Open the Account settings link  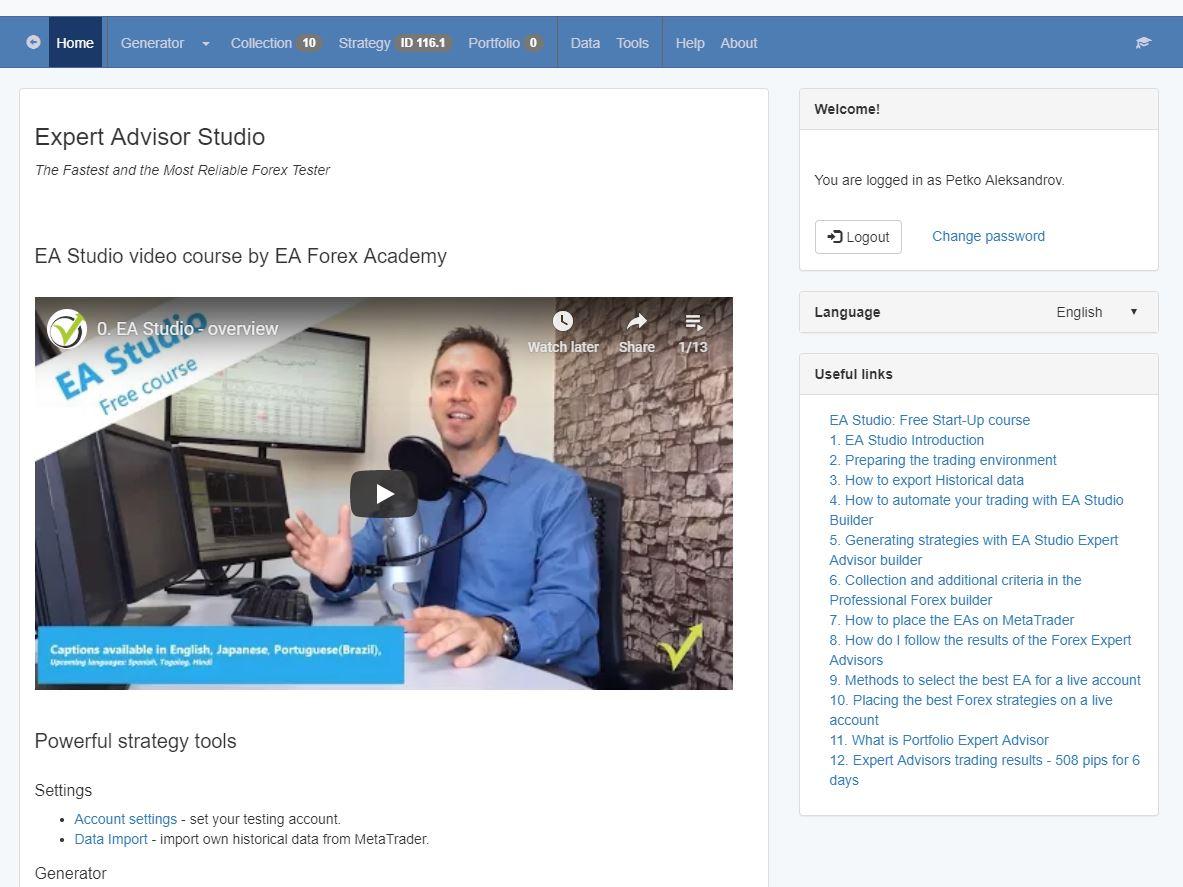click(x=125, y=819)
